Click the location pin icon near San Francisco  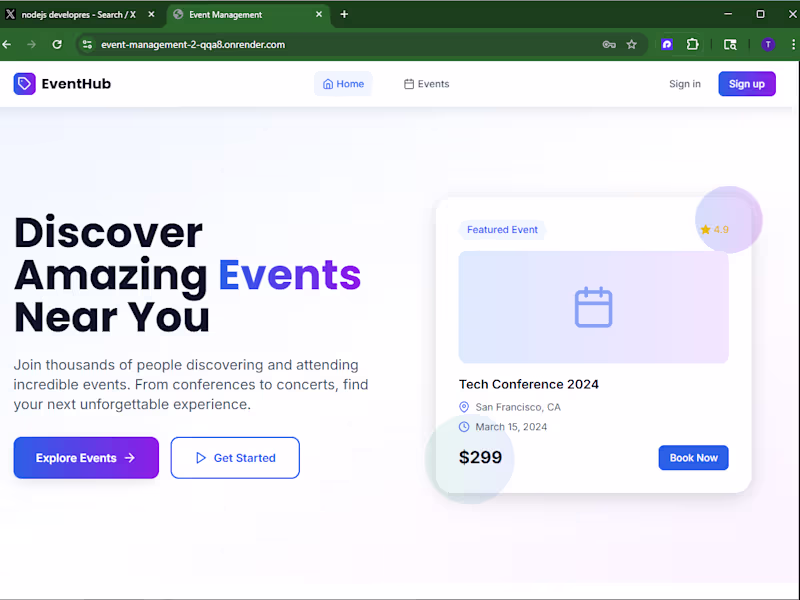pos(463,407)
